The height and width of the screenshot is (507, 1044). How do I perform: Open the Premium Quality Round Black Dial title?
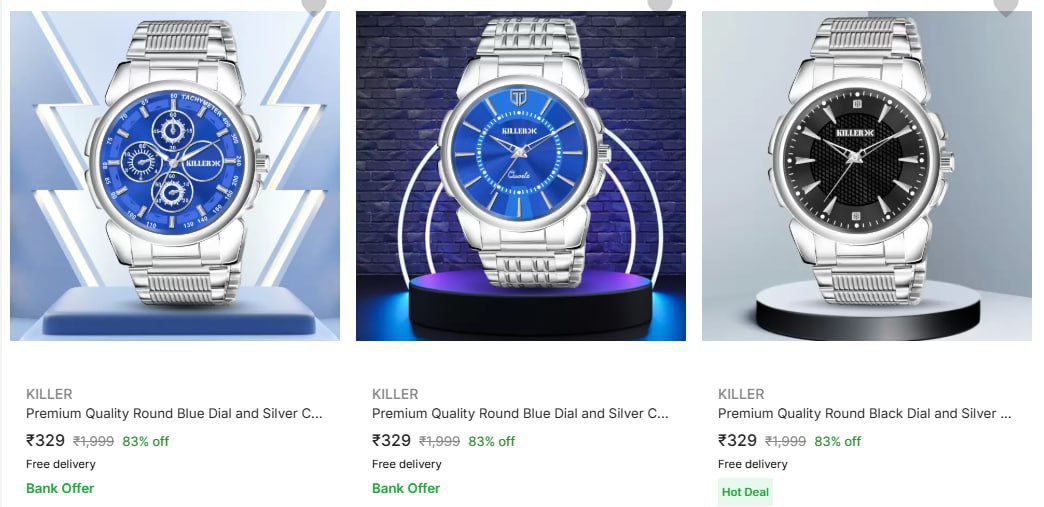click(866, 414)
